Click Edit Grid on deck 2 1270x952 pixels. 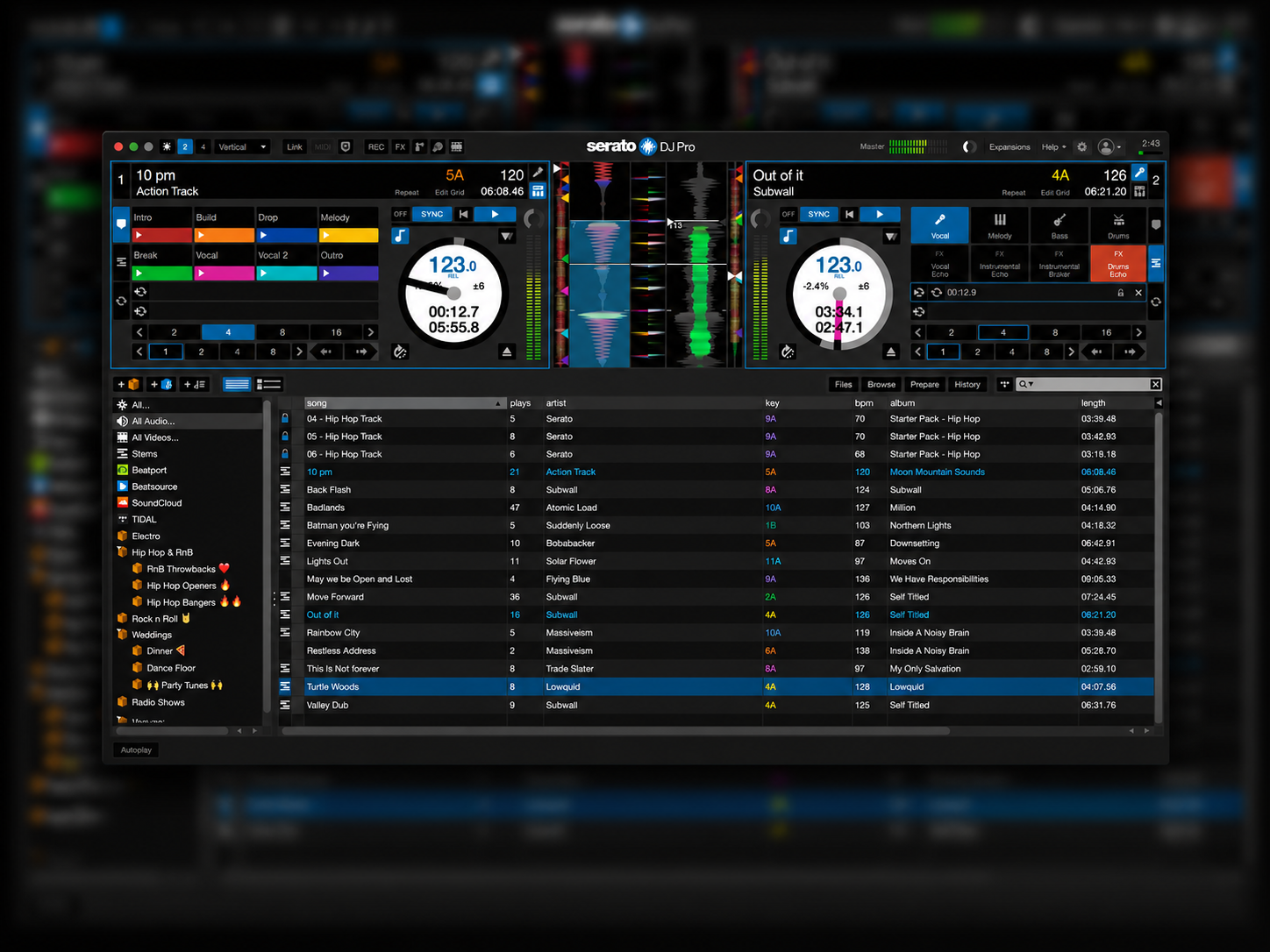coord(1055,192)
